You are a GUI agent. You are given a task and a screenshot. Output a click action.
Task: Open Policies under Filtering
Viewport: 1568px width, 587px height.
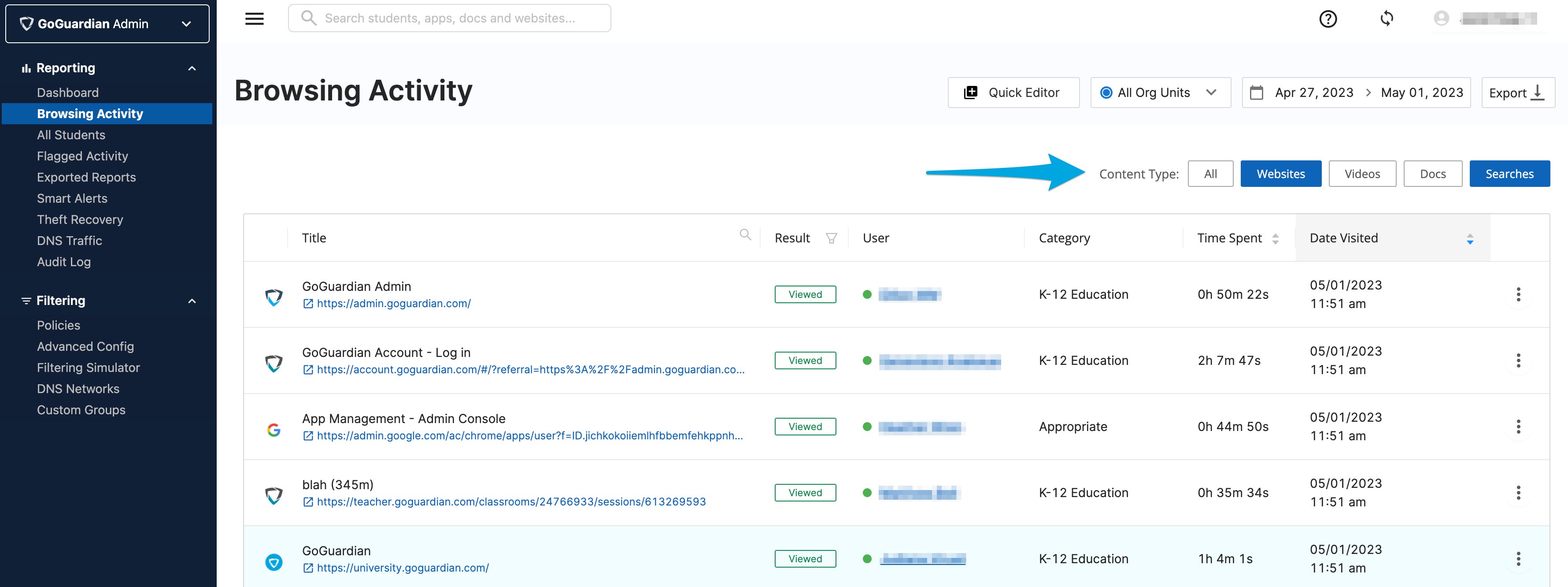pyautogui.click(x=59, y=325)
